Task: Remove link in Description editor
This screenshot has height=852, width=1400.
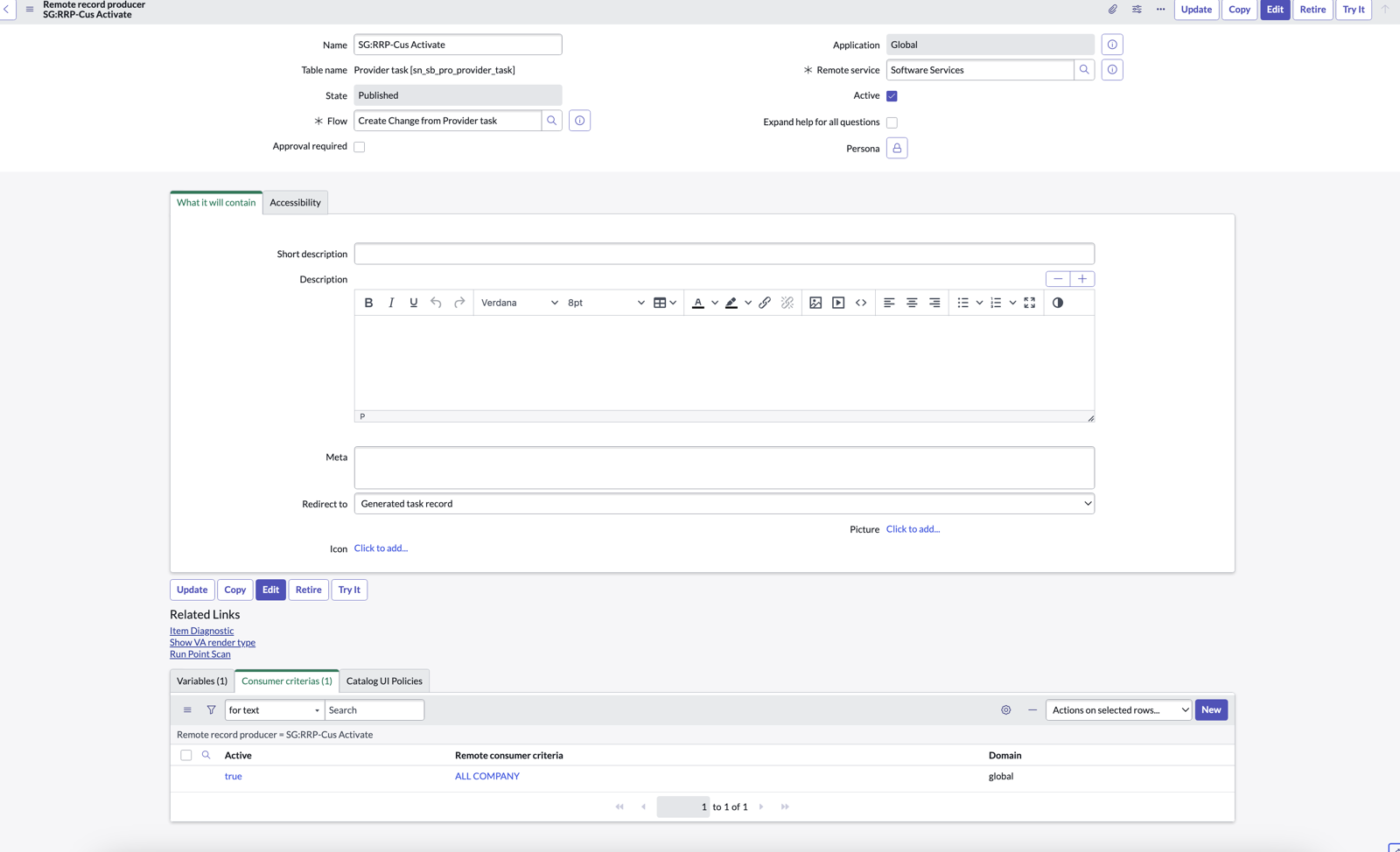Action: pos(787,303)
